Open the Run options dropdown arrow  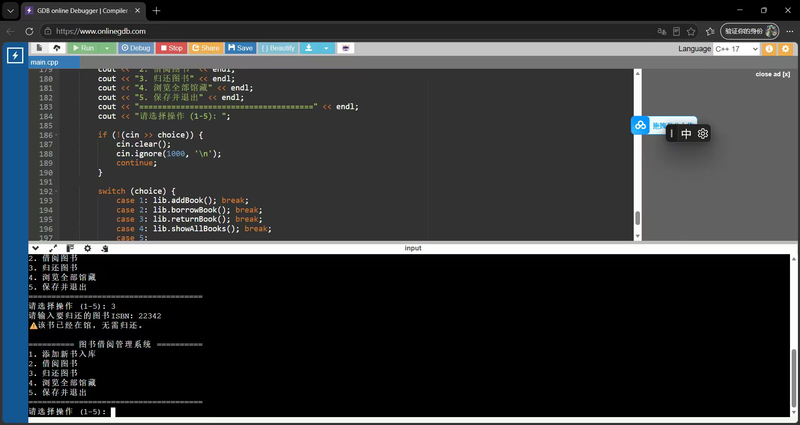[107, 48]
